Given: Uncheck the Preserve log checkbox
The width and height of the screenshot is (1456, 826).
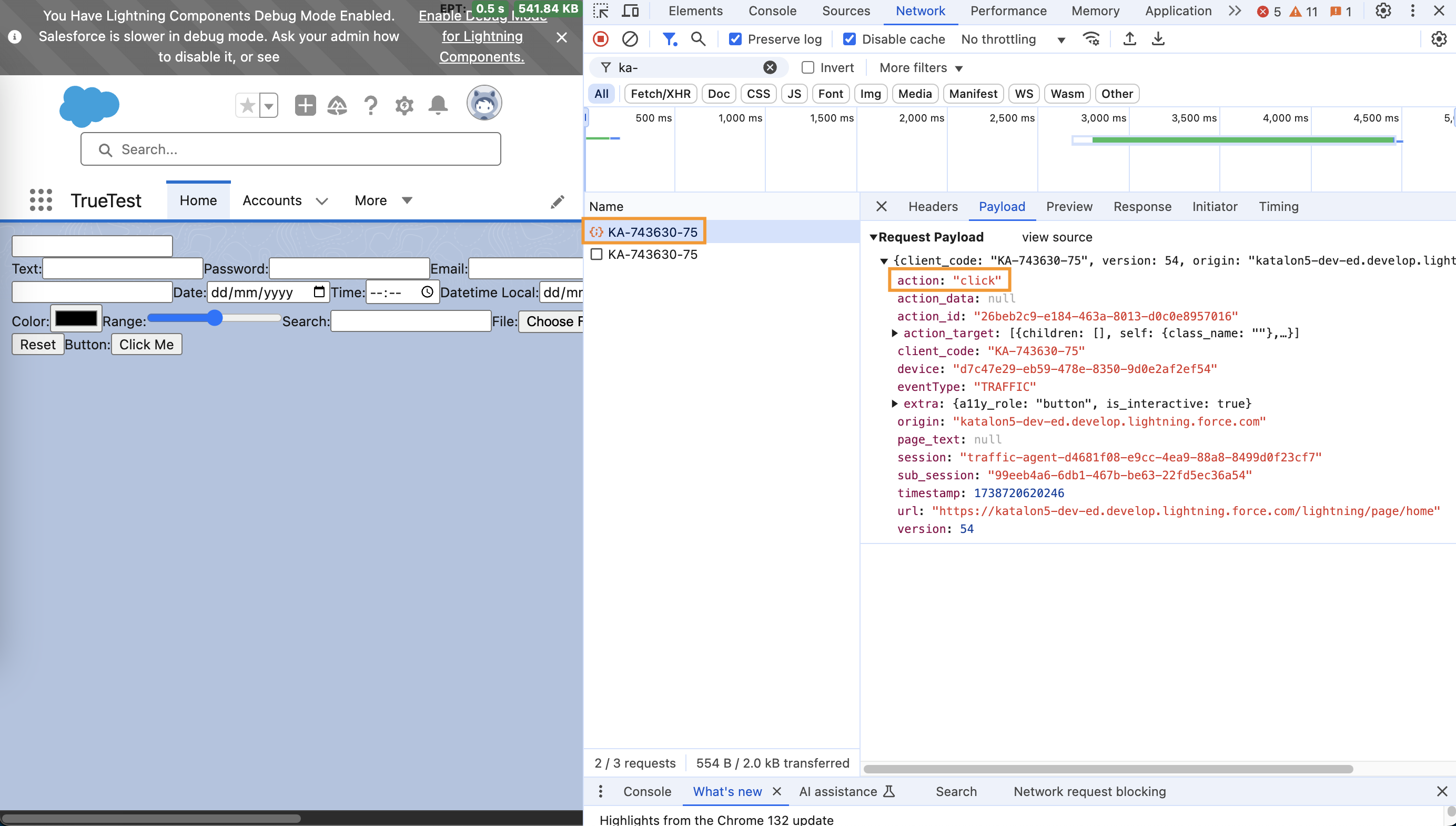Looking at the screenshot, I should click(x=735, y=39).
